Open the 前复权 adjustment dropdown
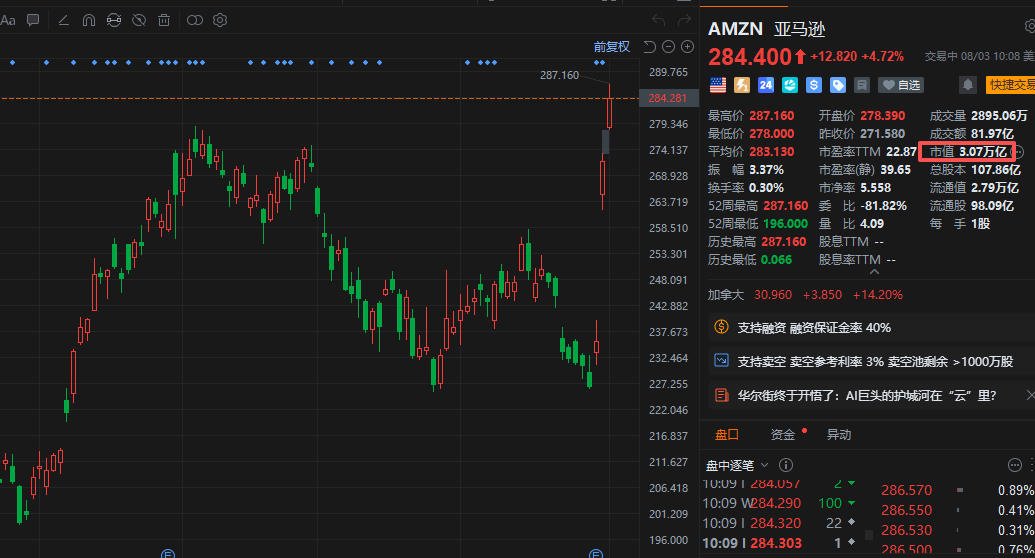1035x558 pixels. coord(611,47)
